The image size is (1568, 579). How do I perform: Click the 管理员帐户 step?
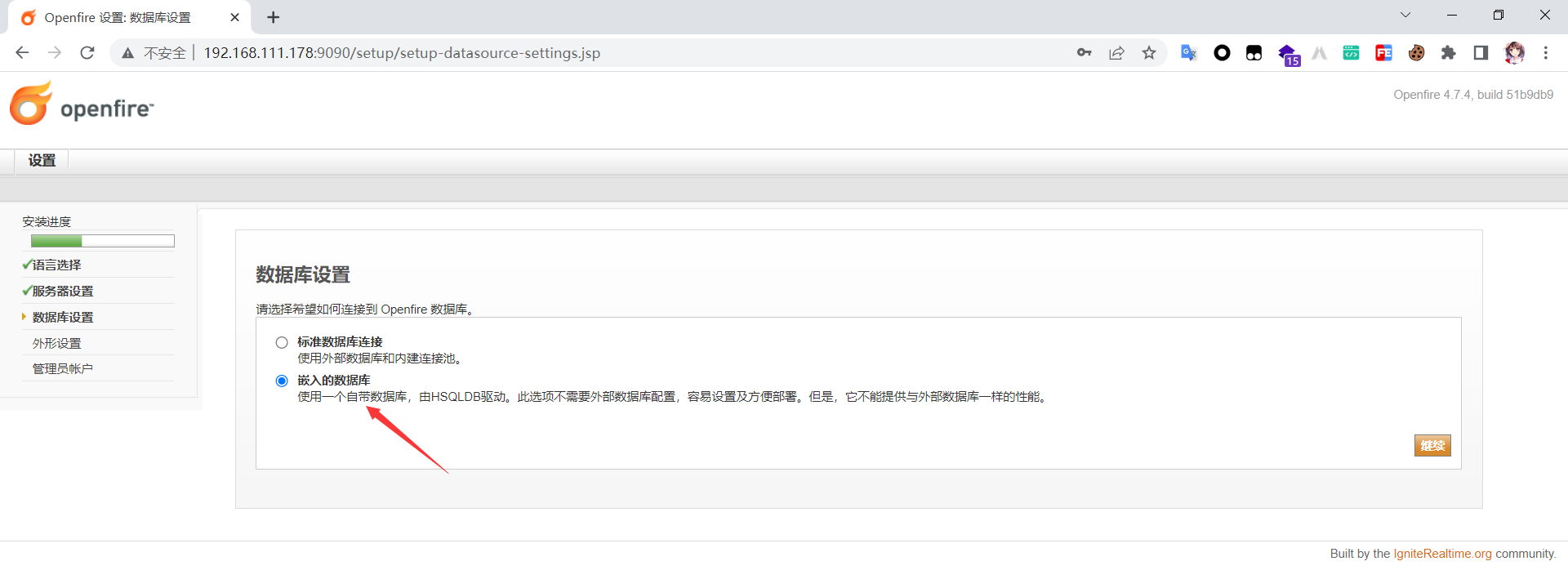click(x=63, y=369)
